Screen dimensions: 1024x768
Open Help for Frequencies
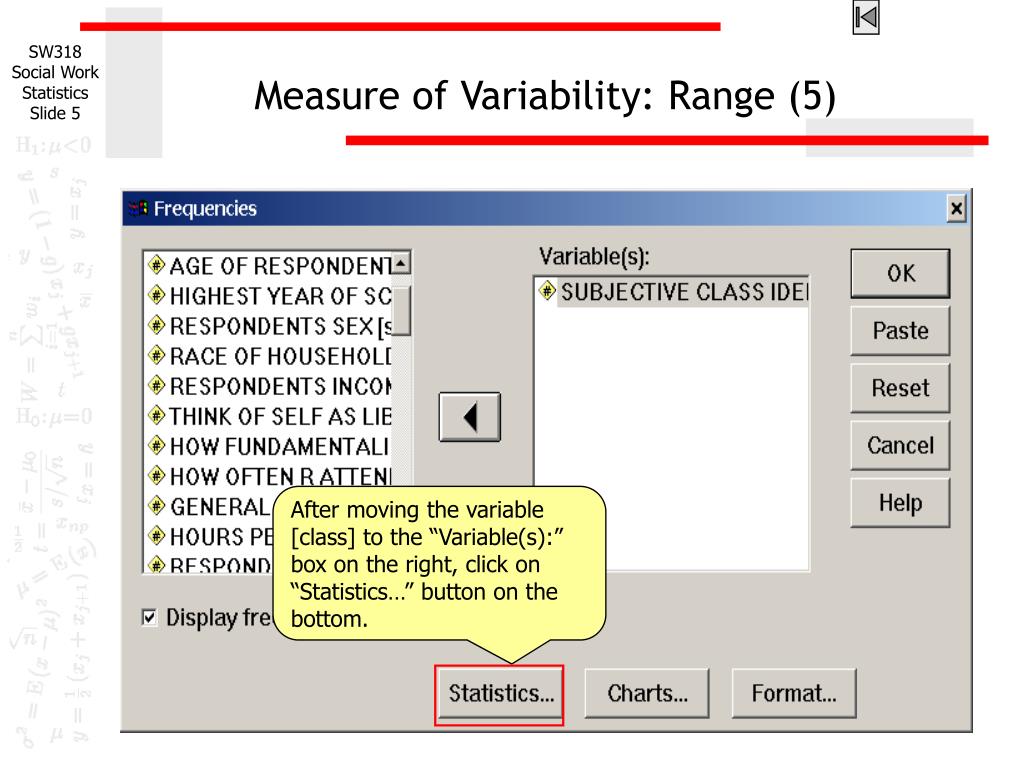(x=900, y=503)
